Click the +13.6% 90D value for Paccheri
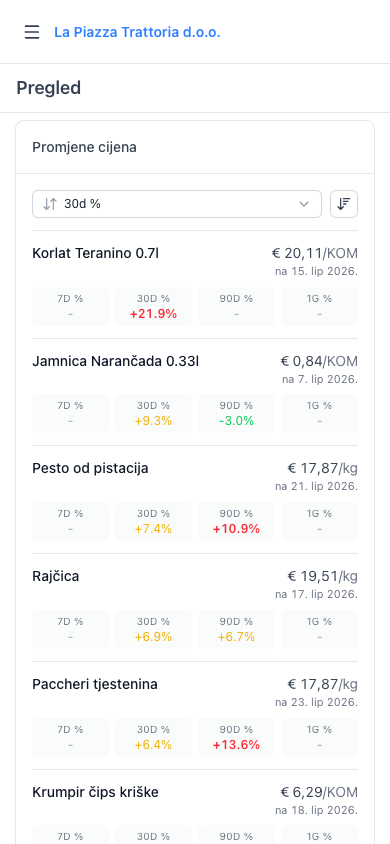Viewport: 390px width, 844px height. point(236,745)
